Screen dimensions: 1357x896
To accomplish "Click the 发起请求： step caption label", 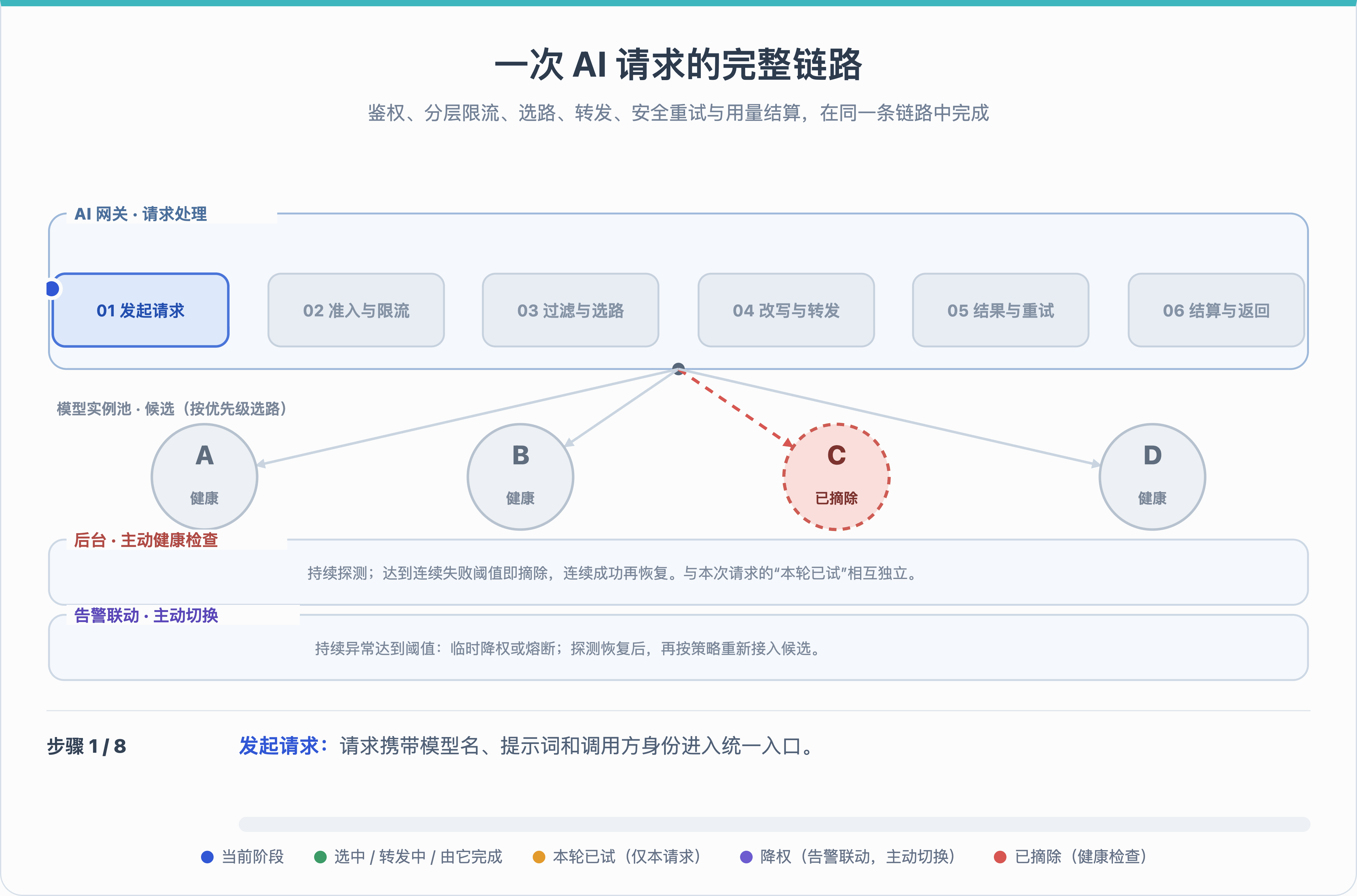I will [x=284, y=746].
